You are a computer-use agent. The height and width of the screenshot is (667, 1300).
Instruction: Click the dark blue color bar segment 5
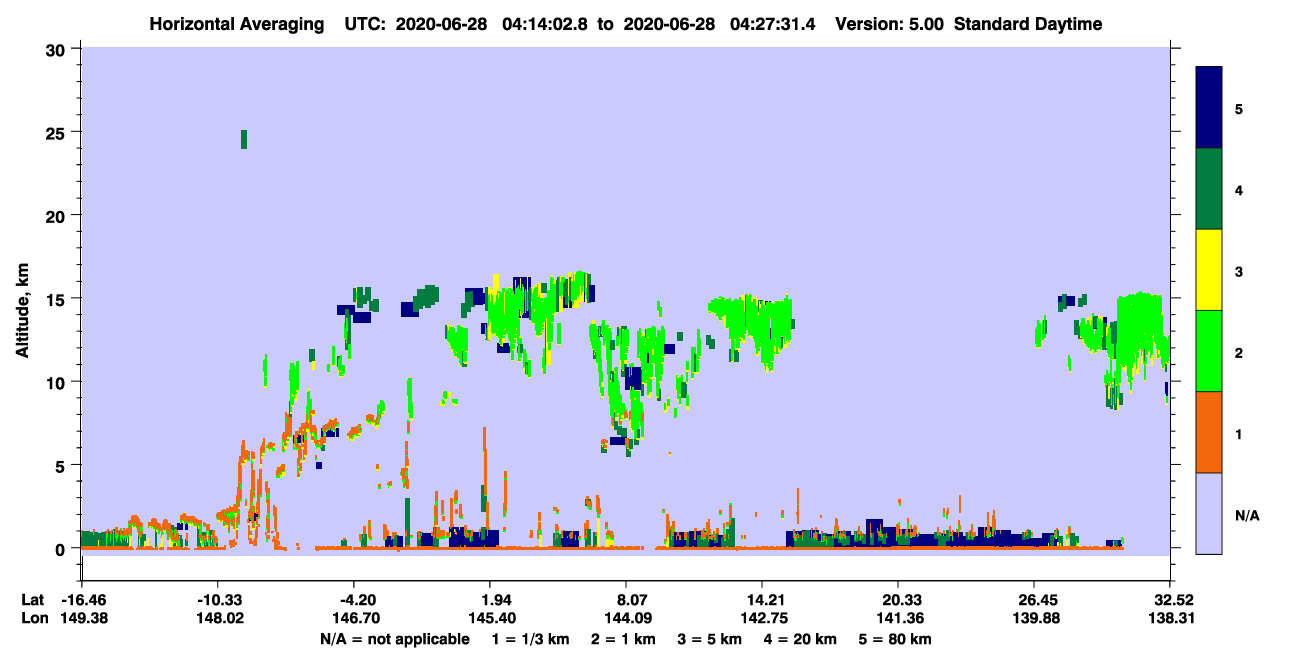[x=1209, y=108]
